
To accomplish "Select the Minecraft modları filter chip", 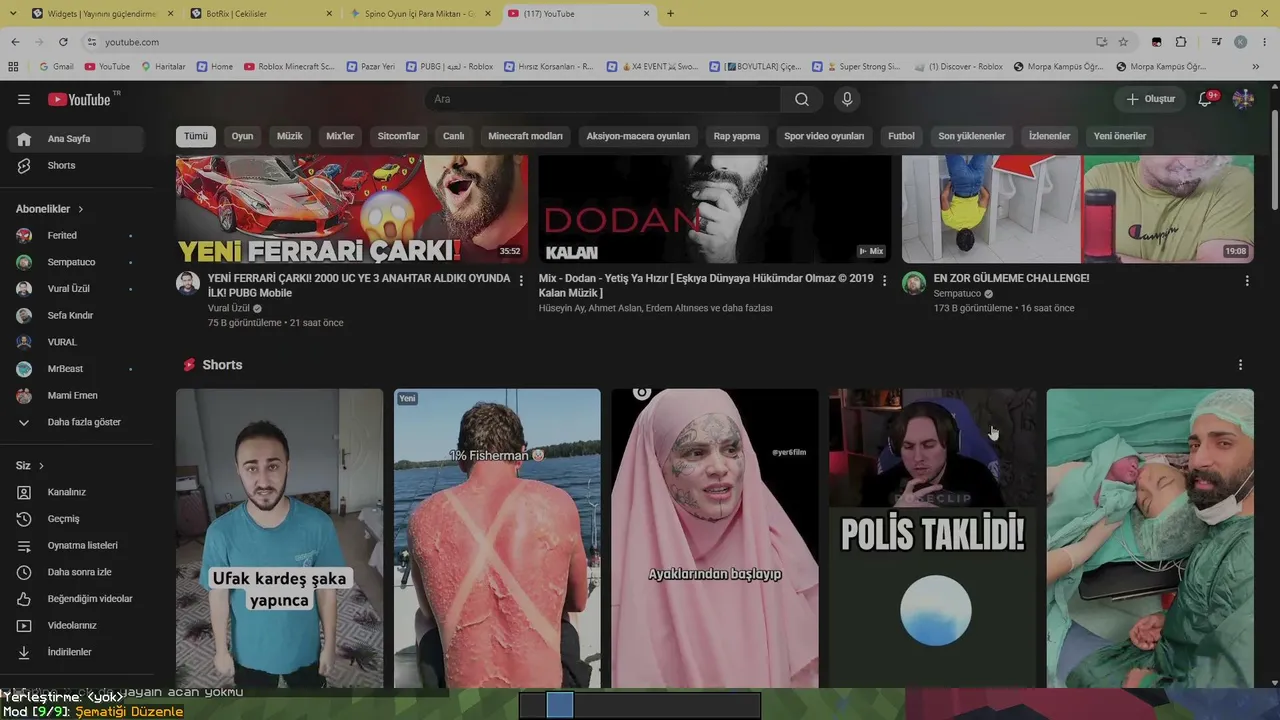I will point(526,136).
